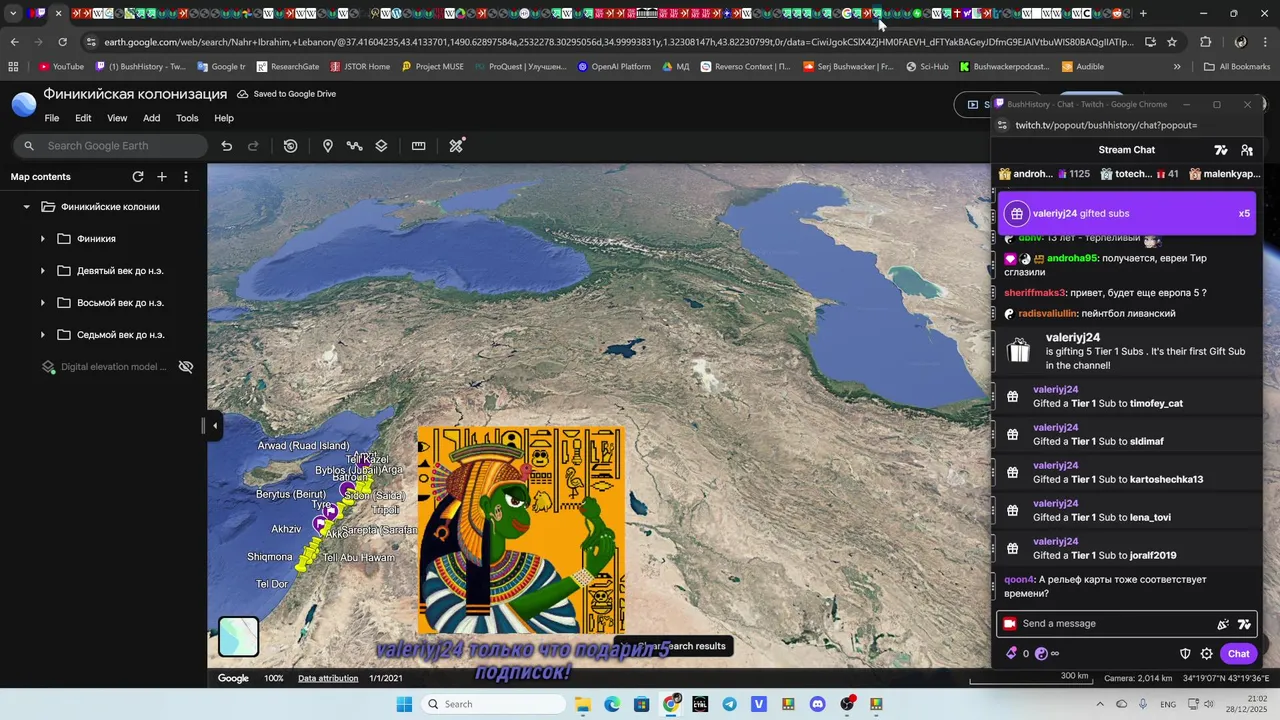The height and width of the screenshot is (720, 1280).
Task: Click the moderator shield icon in chat
Action: (x=1185, y=654)
